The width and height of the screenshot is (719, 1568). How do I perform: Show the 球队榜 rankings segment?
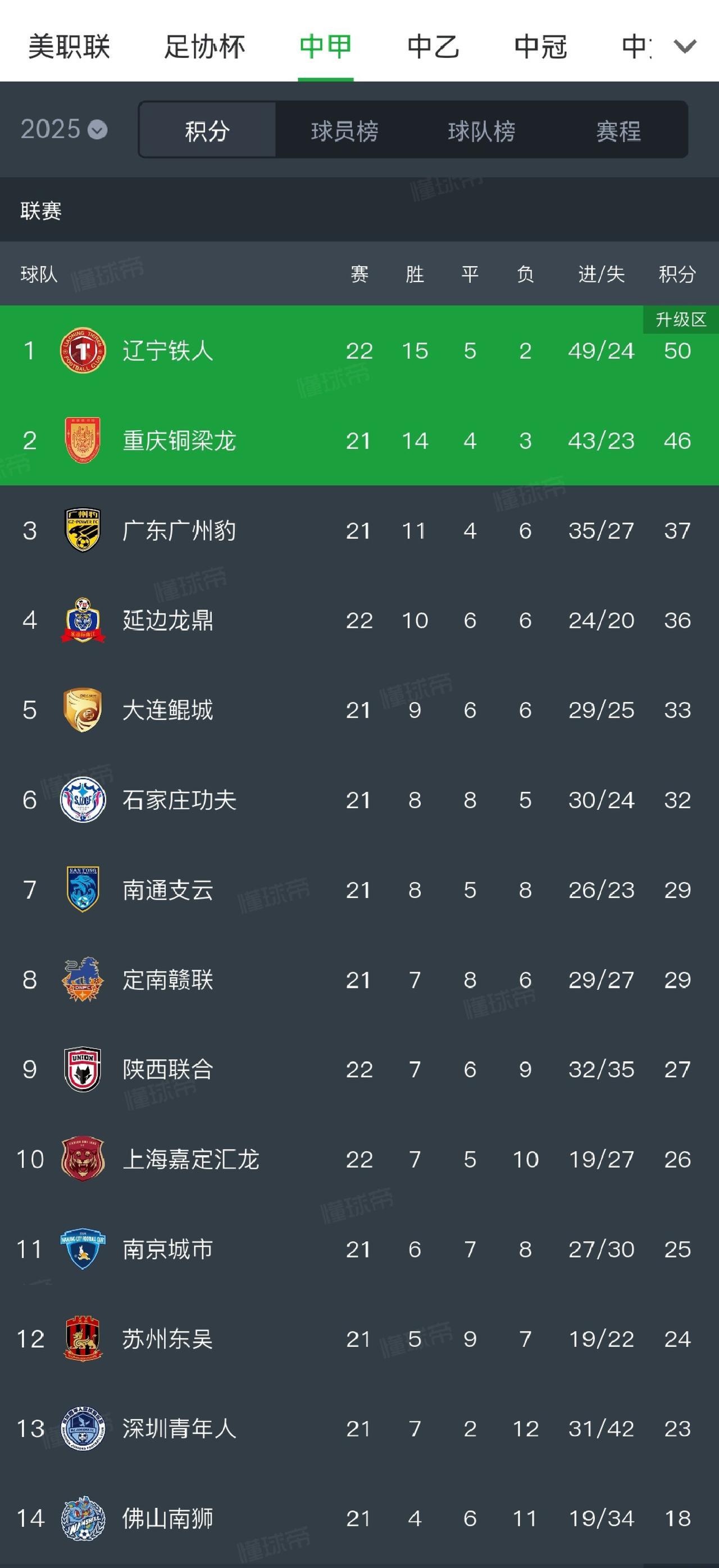481,131
